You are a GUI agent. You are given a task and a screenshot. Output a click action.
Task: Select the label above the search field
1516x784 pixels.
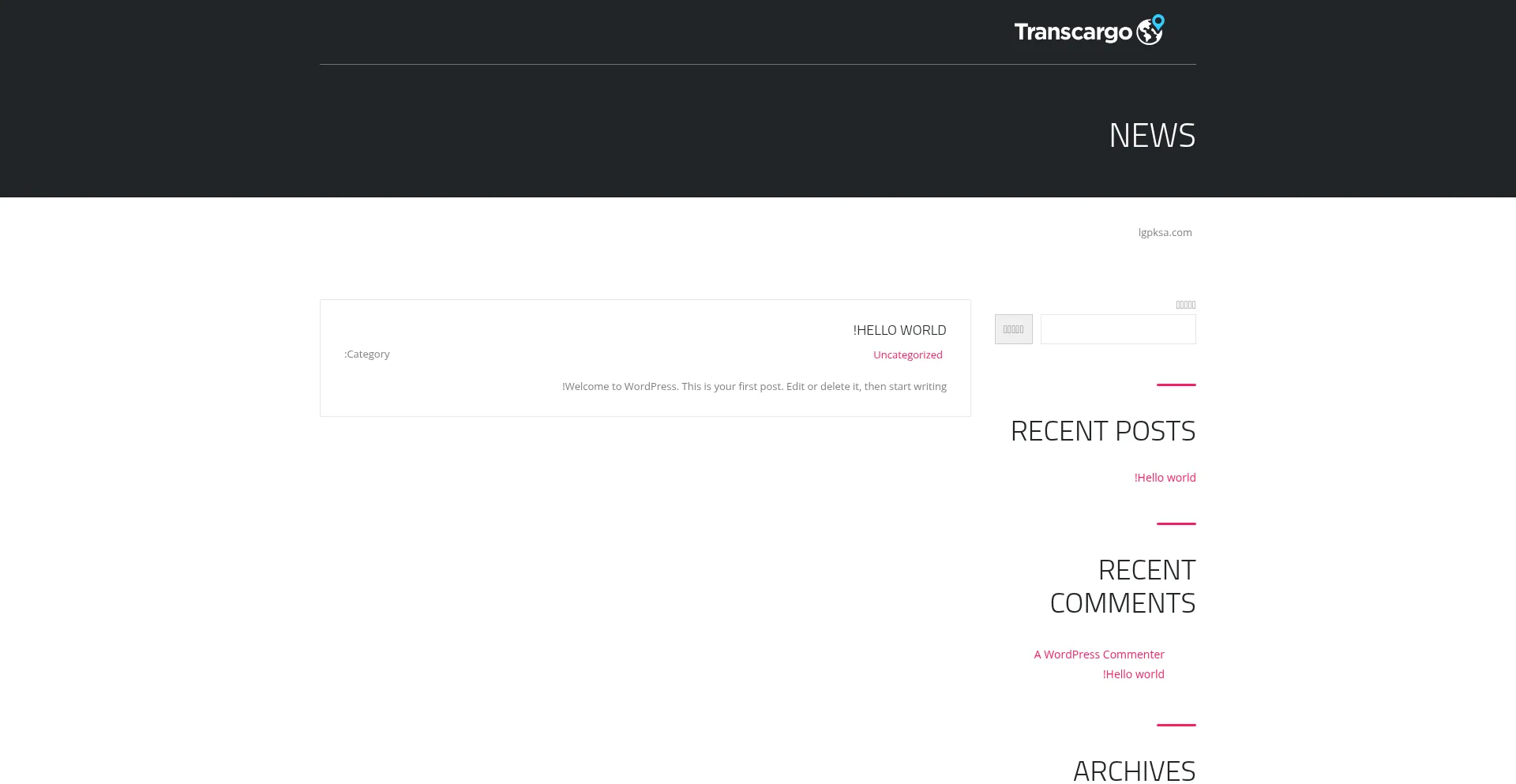point(1185,305)
